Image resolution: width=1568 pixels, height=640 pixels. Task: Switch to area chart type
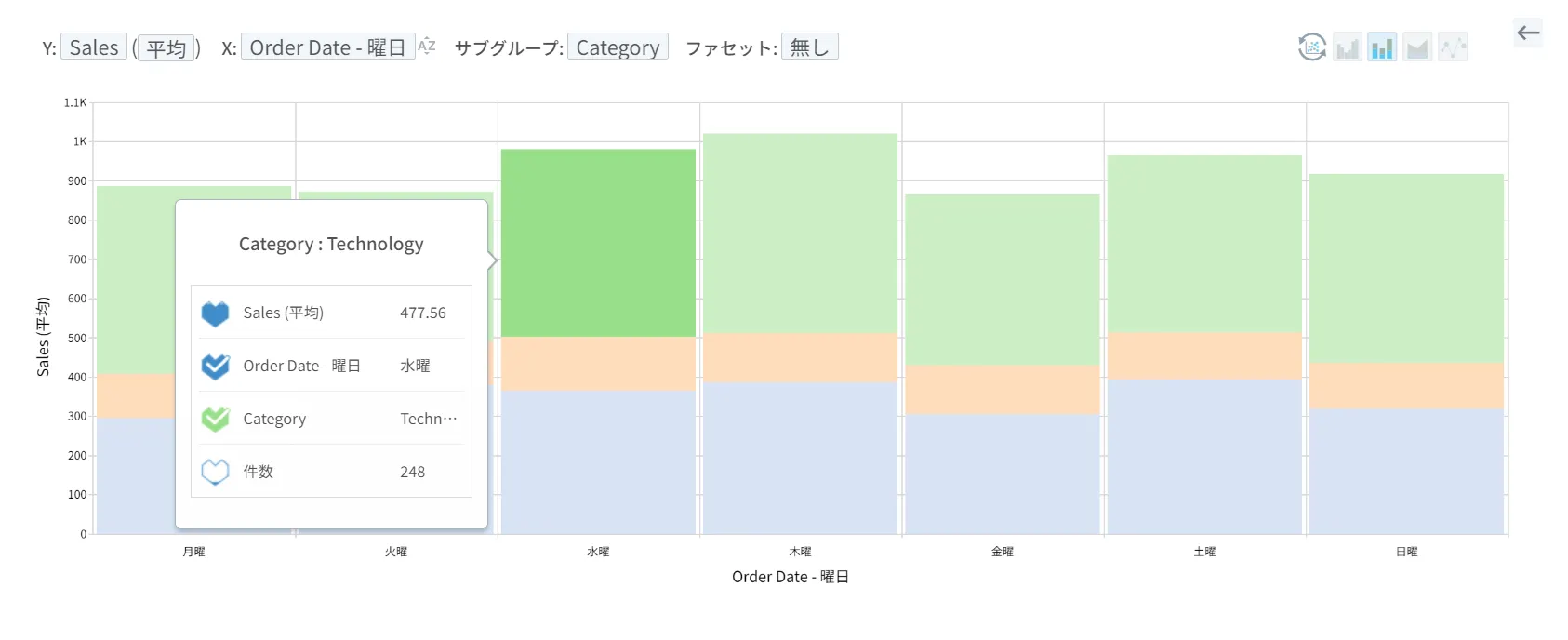pyautogui.click(x=1417, y=47)
